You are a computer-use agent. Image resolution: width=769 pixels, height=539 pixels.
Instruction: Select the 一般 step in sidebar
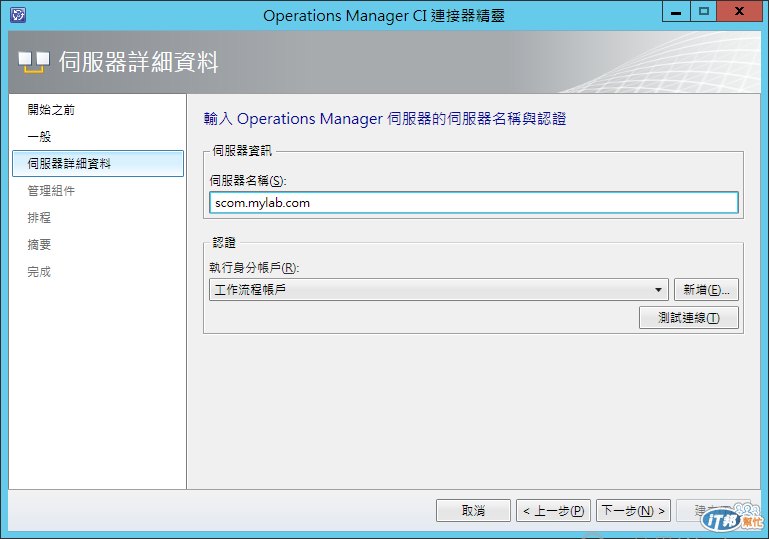[39, 137]
